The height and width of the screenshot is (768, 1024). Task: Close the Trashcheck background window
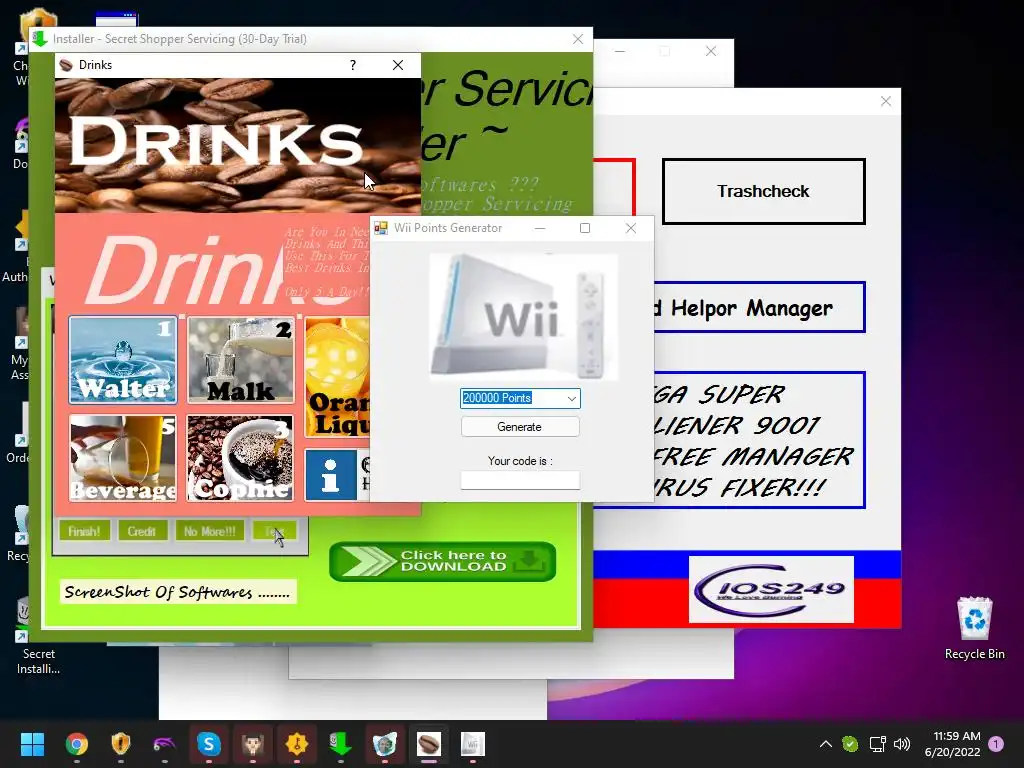pyautogui.click(x=886, y=101)
